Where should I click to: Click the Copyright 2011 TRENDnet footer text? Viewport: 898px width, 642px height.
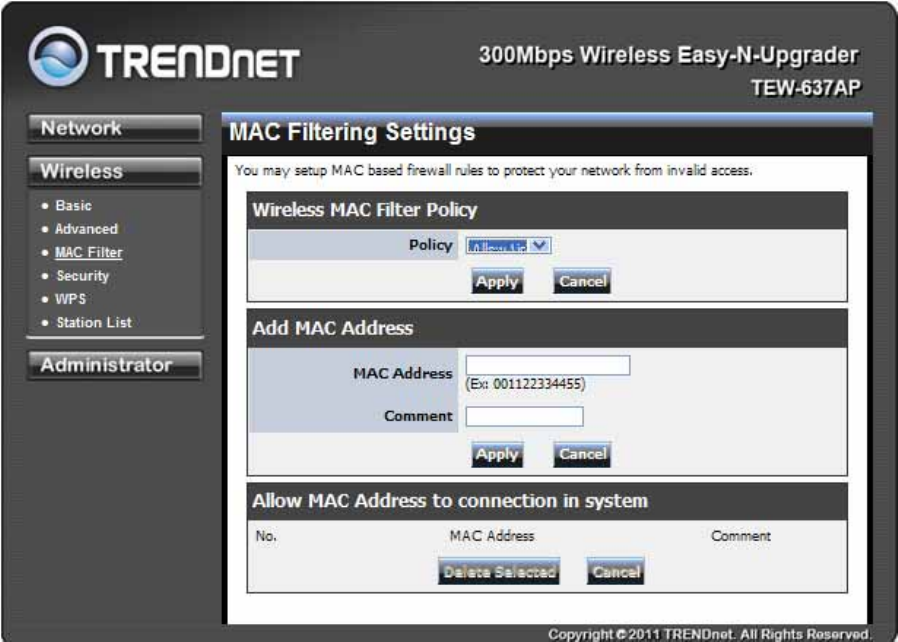tap(709, 634)
